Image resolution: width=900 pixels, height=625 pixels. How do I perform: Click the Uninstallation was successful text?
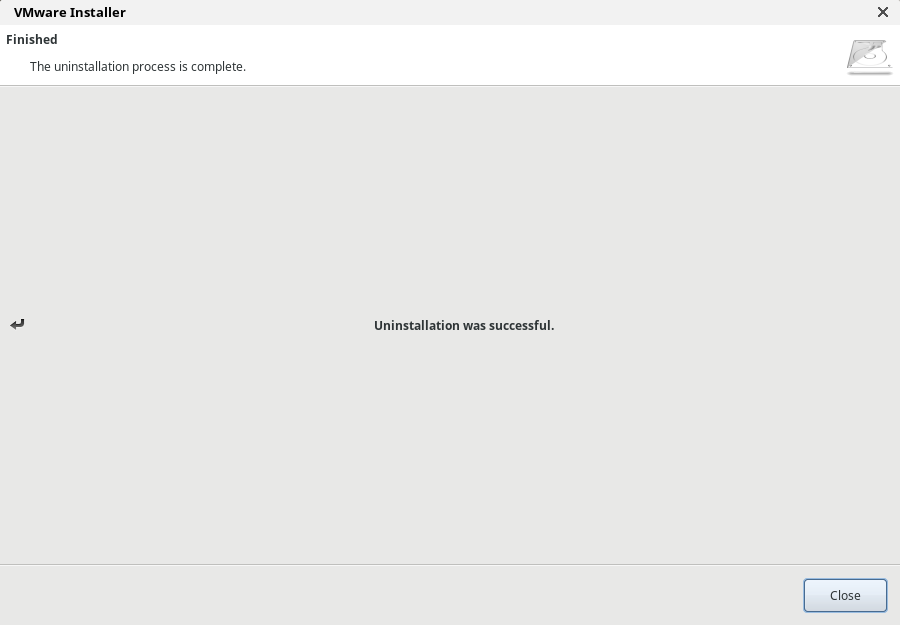coord(464,325)
